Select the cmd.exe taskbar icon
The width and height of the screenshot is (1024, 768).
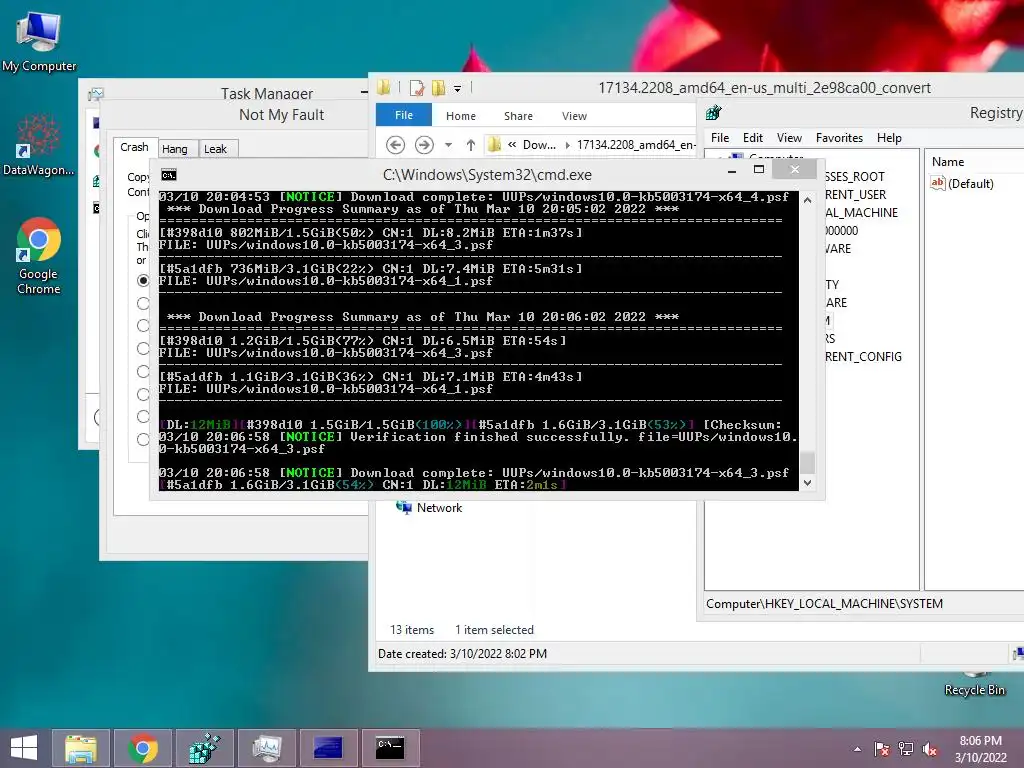391,748
